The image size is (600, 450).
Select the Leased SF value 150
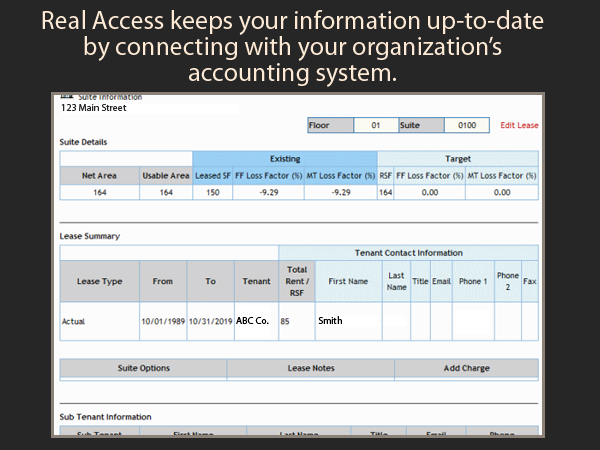[213, 192]
